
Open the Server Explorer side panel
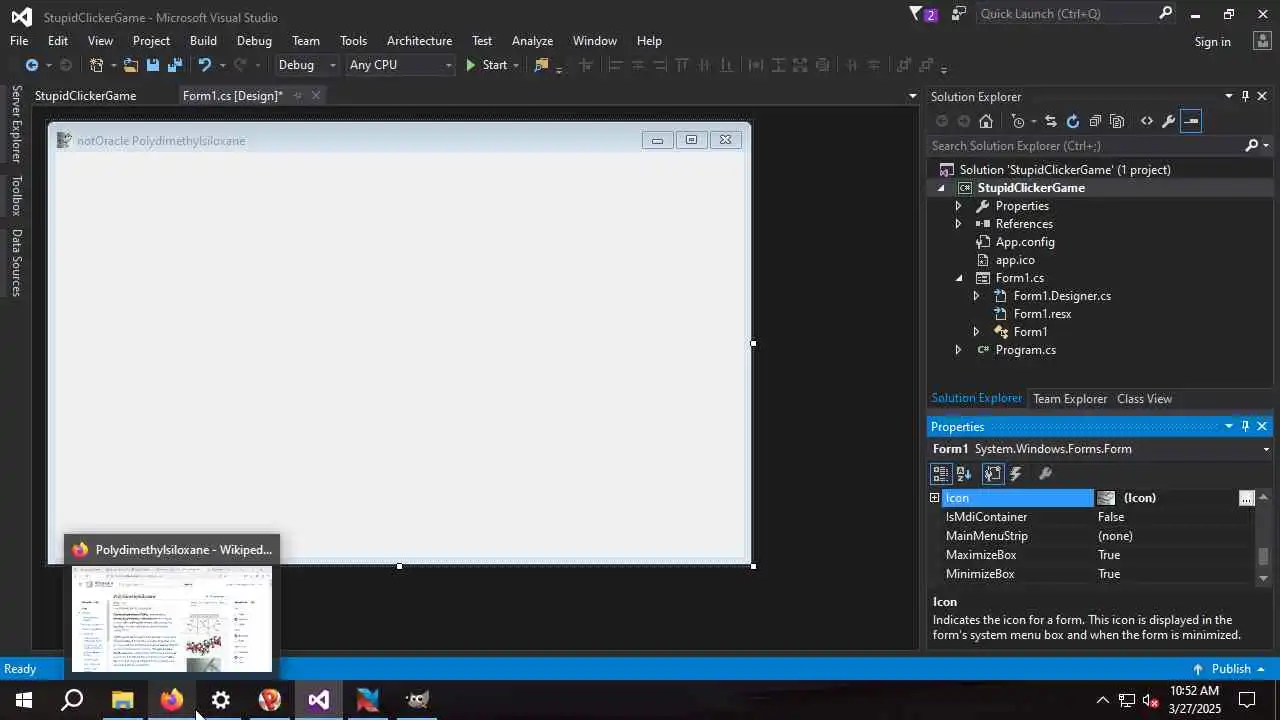[x=16, y=124]
